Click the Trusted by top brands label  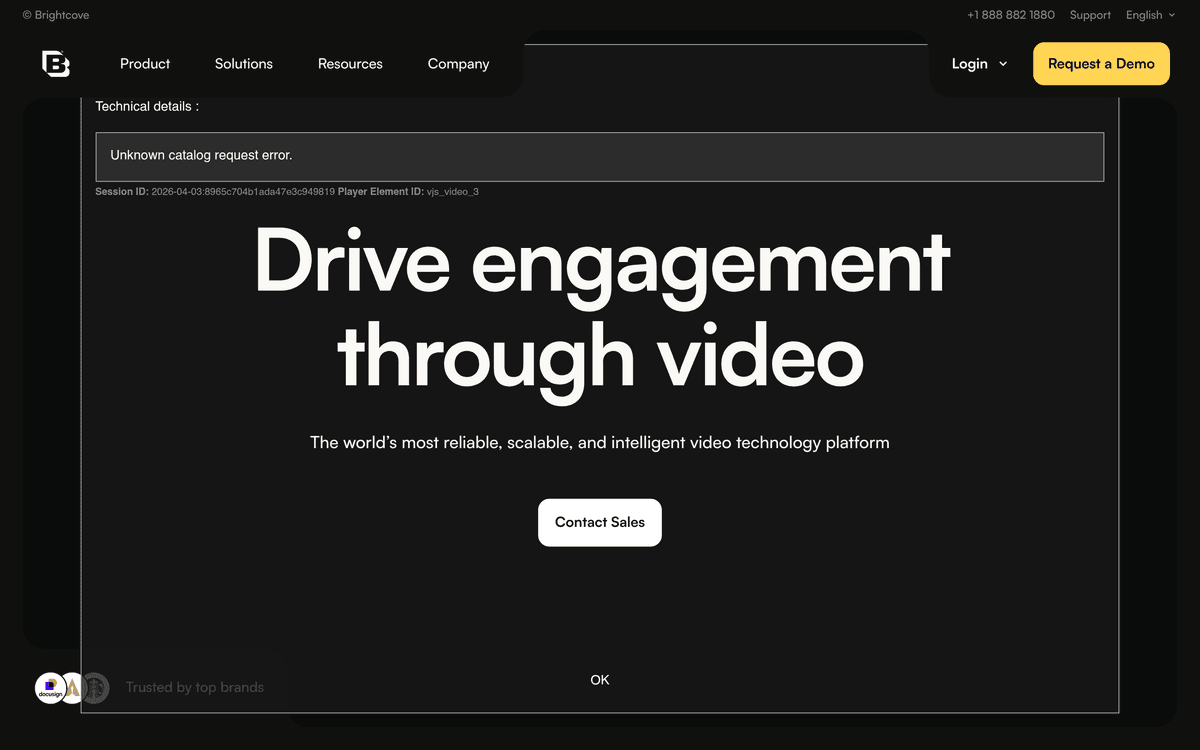pos(194,687)
